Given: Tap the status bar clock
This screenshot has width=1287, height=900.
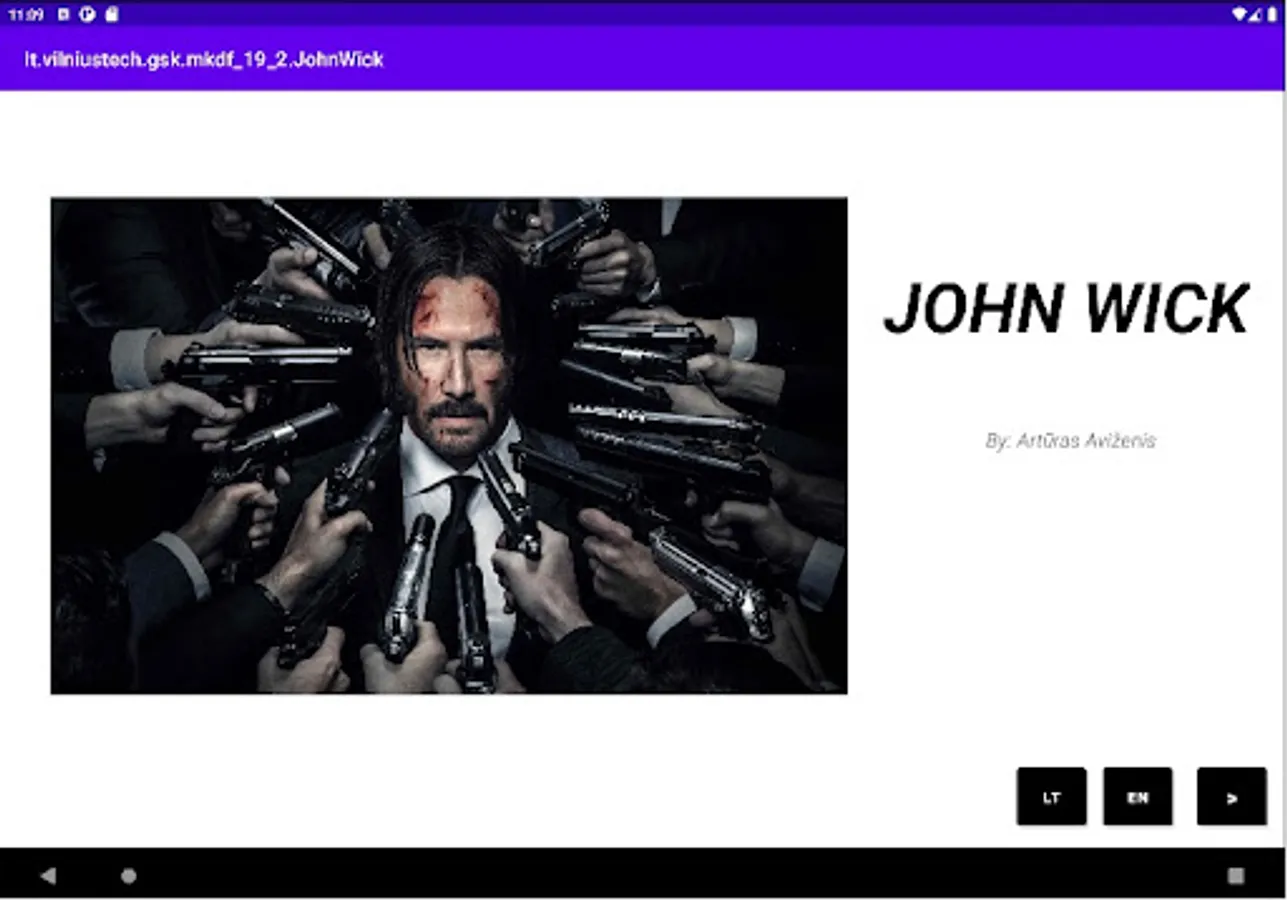Looking at the screenshot, I should pyautogui.click(x=26, y=15).
